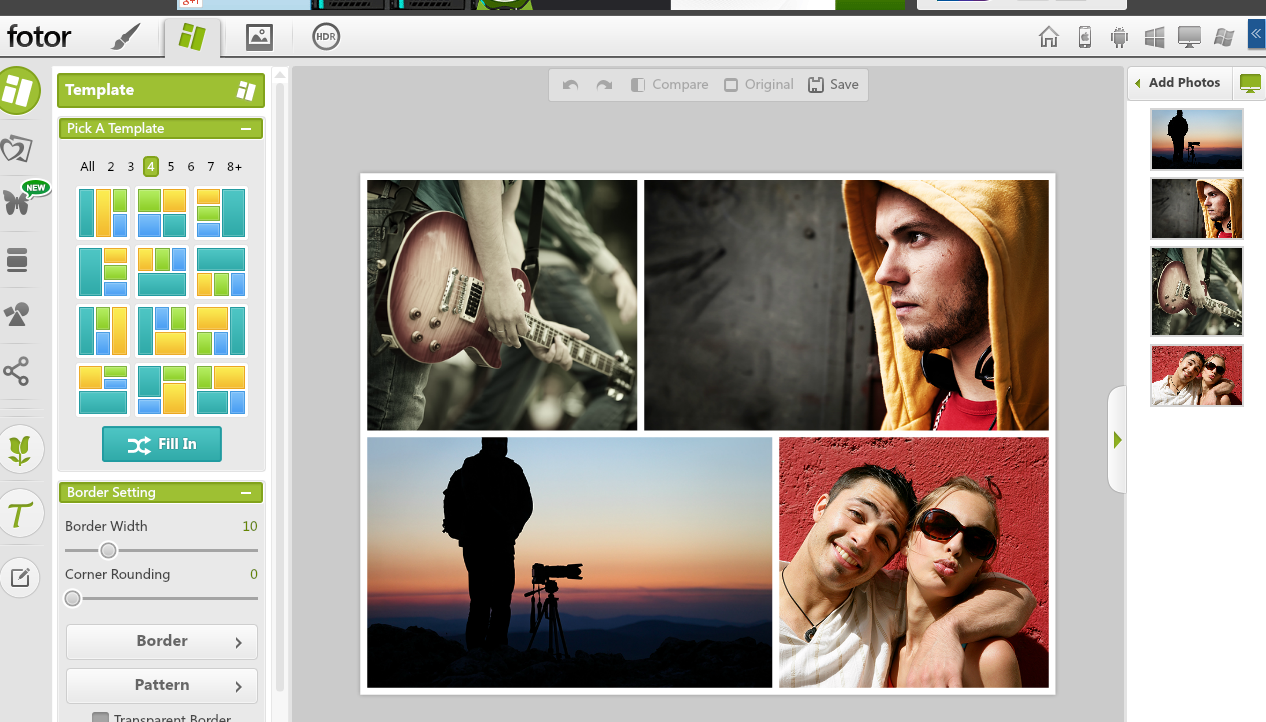Choose last template in second row
This screenshot has width=1266, height=722.
click(x=221, y=272)
